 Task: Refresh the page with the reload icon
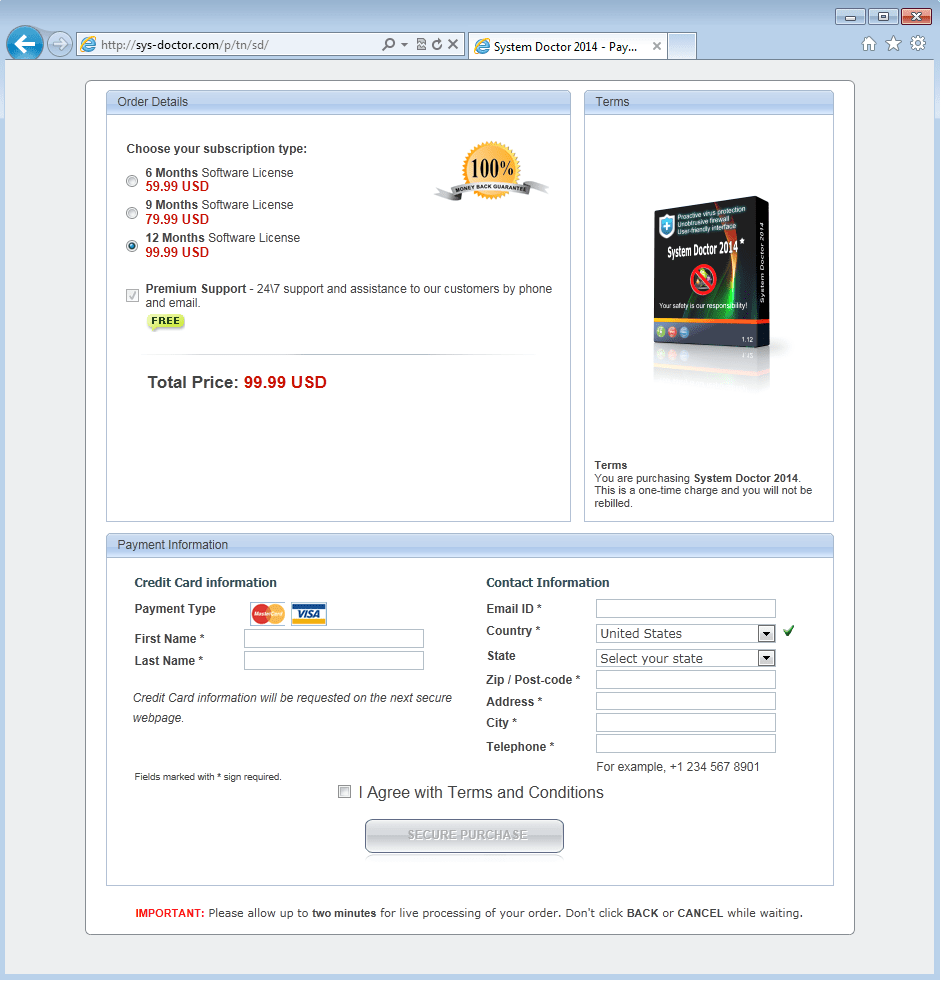[x=437, y=44]
